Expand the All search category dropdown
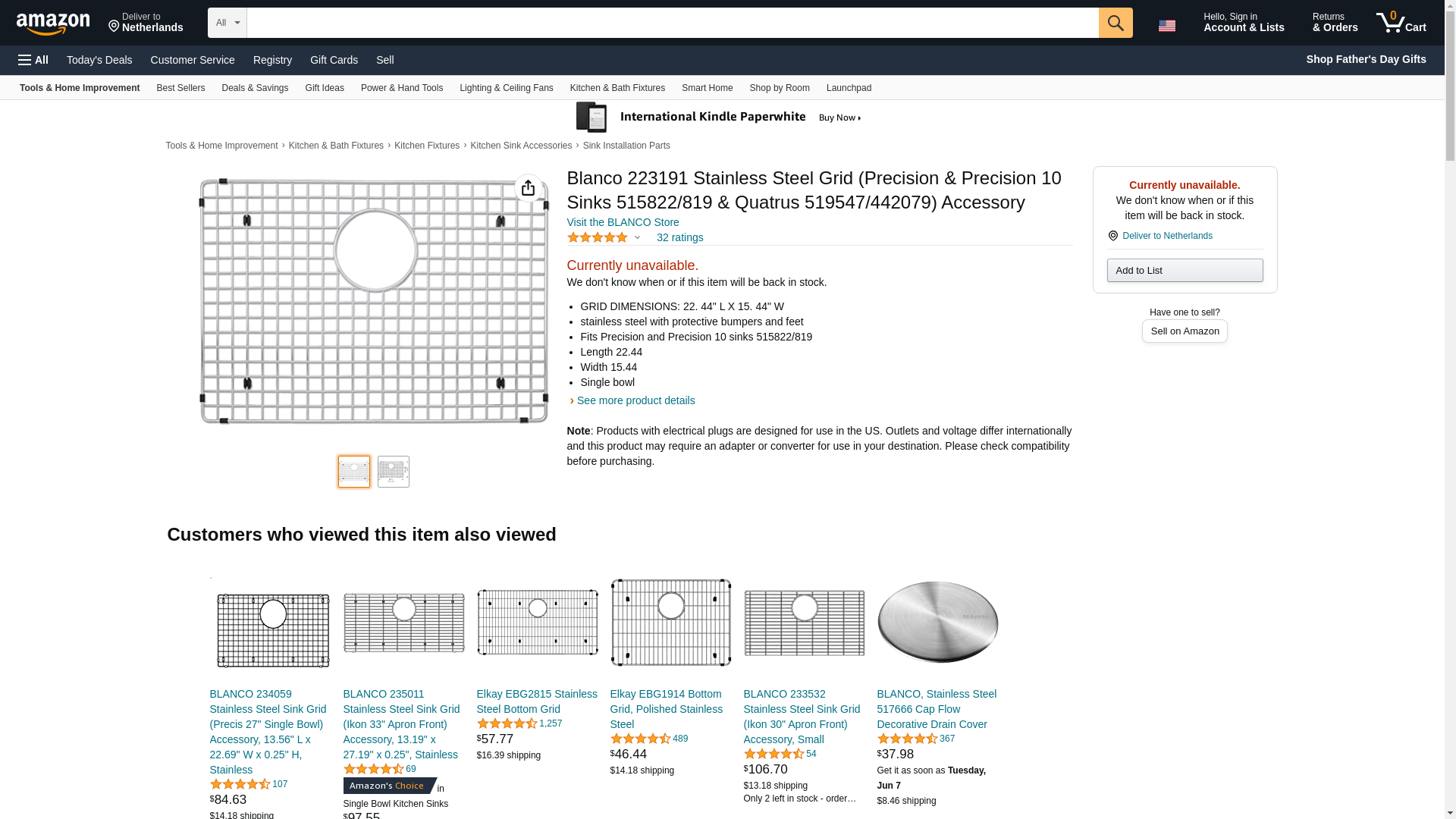 pos(227,23)
